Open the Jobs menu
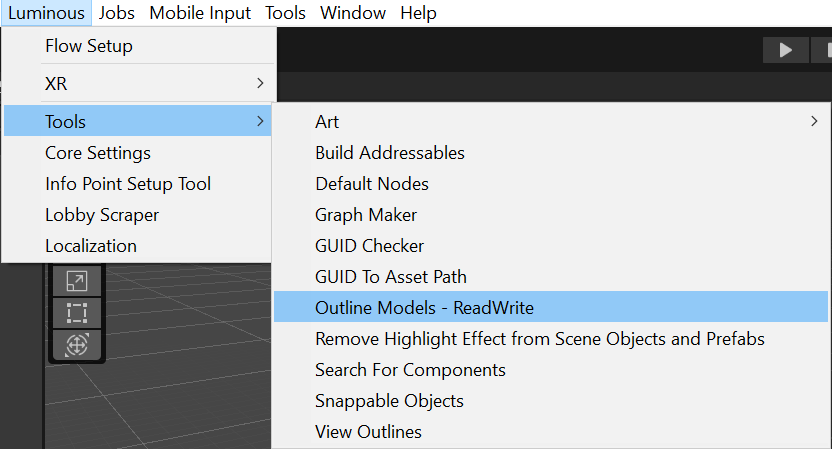The image size is (832, 449). click(x=117, y=13)
